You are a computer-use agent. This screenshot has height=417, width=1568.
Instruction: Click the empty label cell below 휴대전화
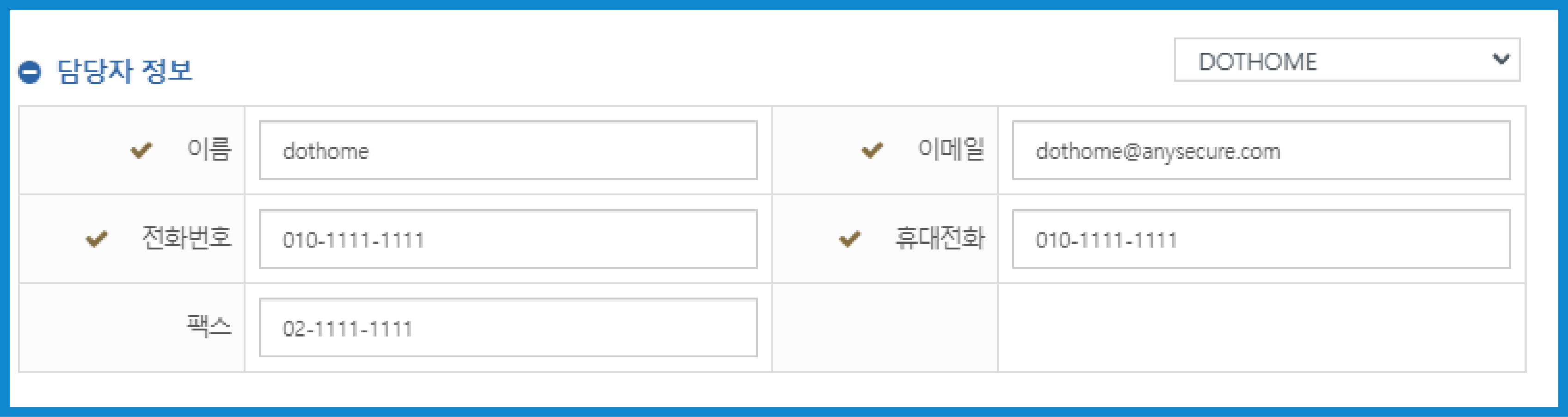click(885, 327)
